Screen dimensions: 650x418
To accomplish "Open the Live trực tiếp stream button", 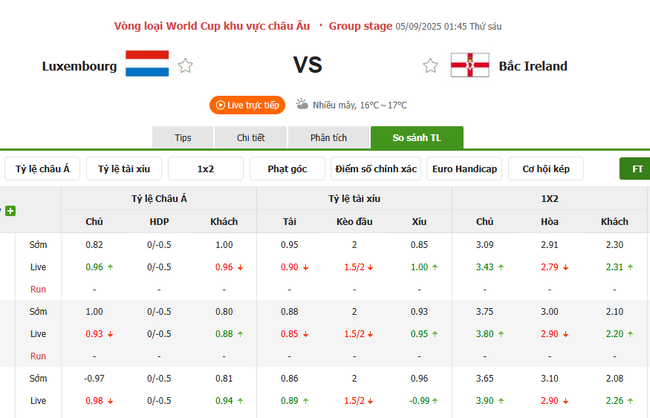I will pyautogui.click(x=247, y=104).
